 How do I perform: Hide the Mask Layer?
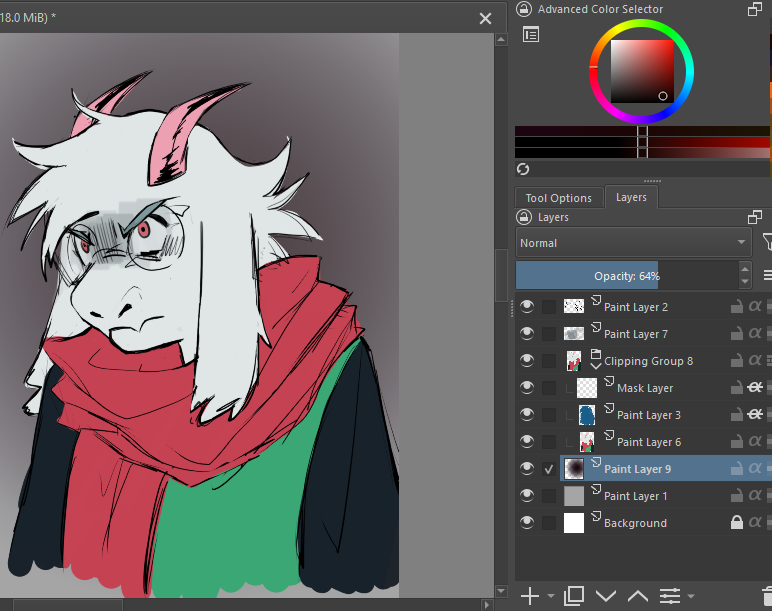pos(527,387)
